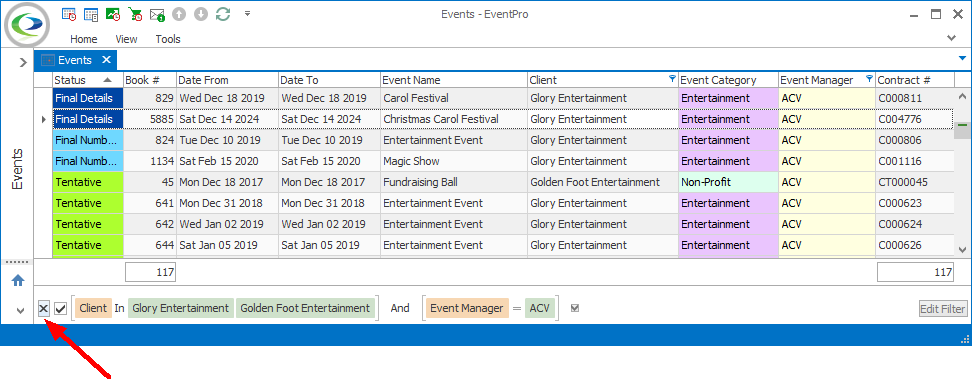Clear the filter with the X button
This screenshot has height=379, width=972.
pyautogui.click(x=44, y=308)
